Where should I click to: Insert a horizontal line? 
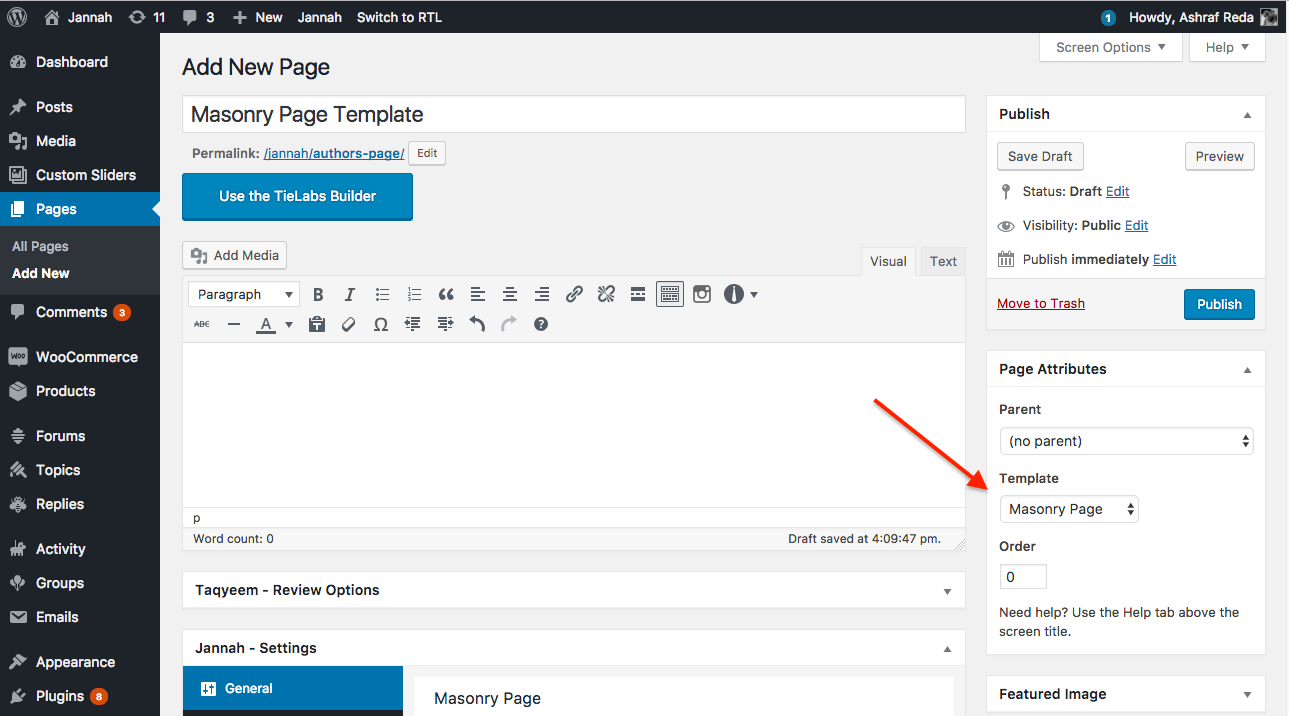click(x=234, y=324)
